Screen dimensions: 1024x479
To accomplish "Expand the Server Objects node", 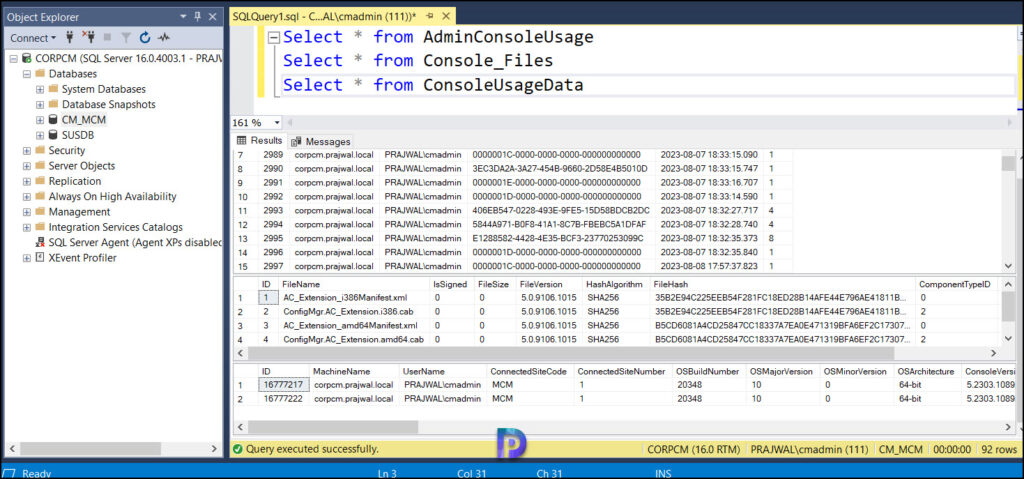I will tap(27, 166).
